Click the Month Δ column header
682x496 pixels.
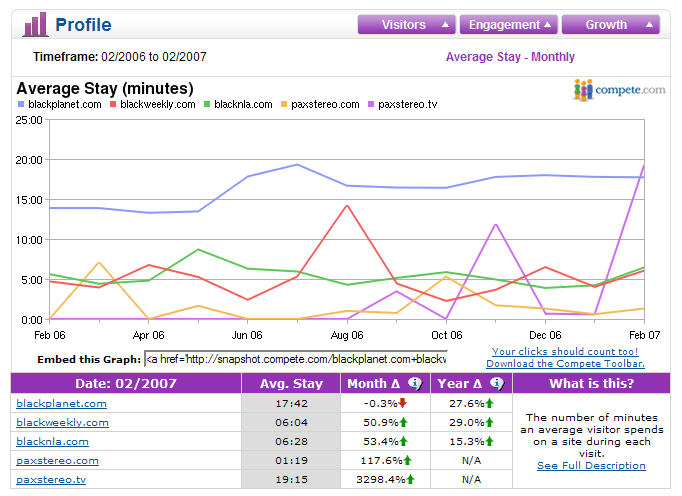coord(385,383)
